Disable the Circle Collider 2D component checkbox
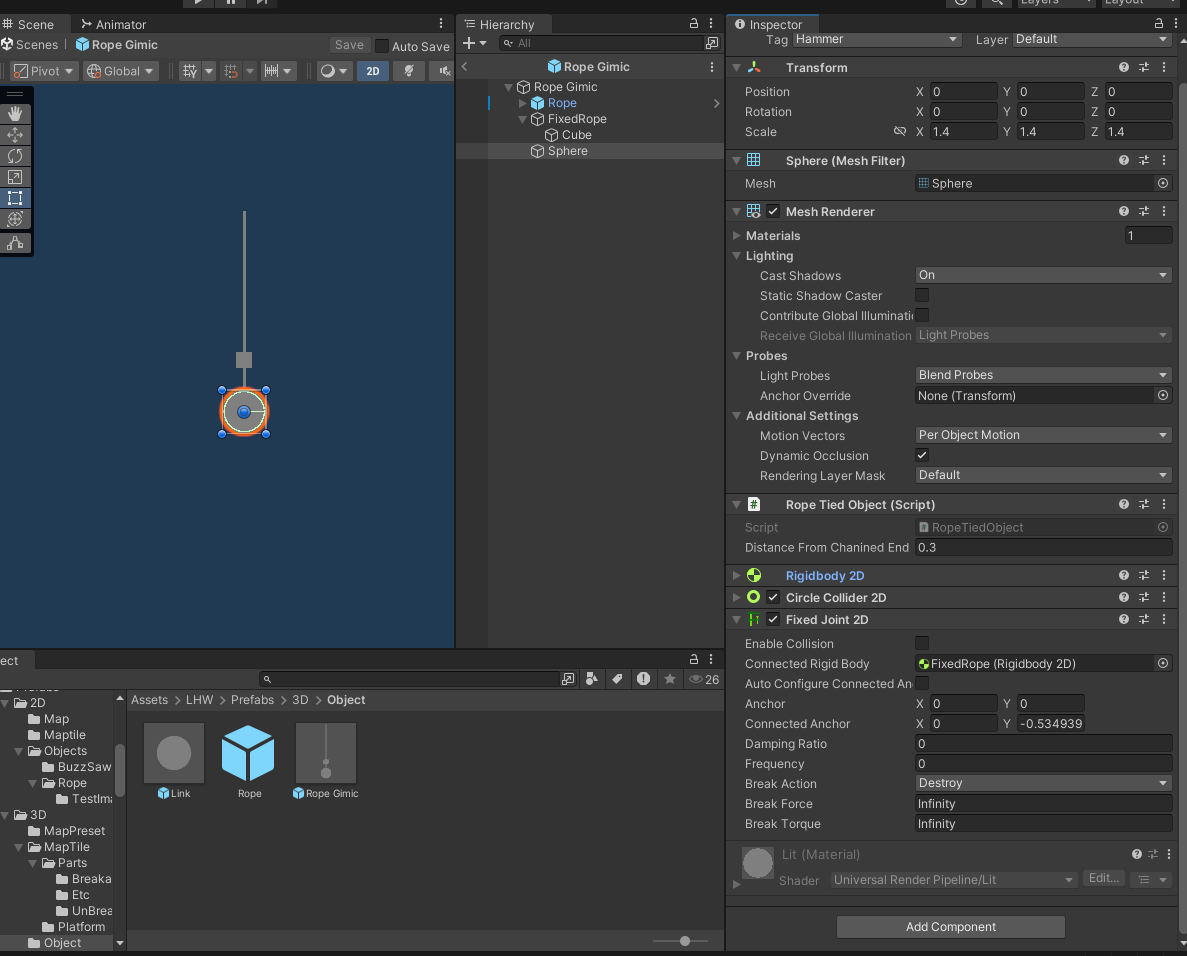The image size is (1187, 956). (x=773, y=597)
